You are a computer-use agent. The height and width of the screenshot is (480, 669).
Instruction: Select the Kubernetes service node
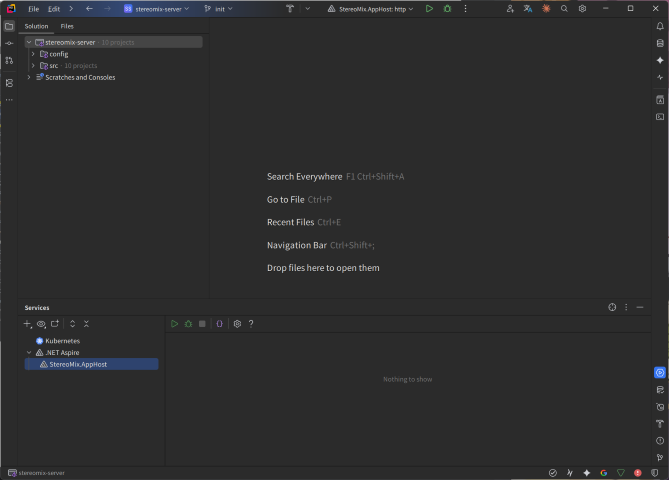tap(62, 341)
